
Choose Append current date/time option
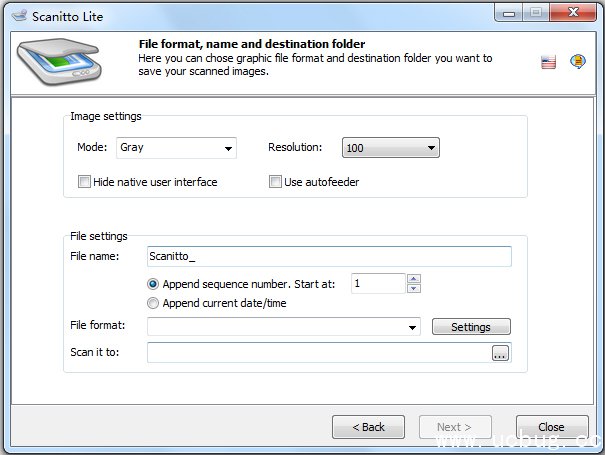point(153,303)
